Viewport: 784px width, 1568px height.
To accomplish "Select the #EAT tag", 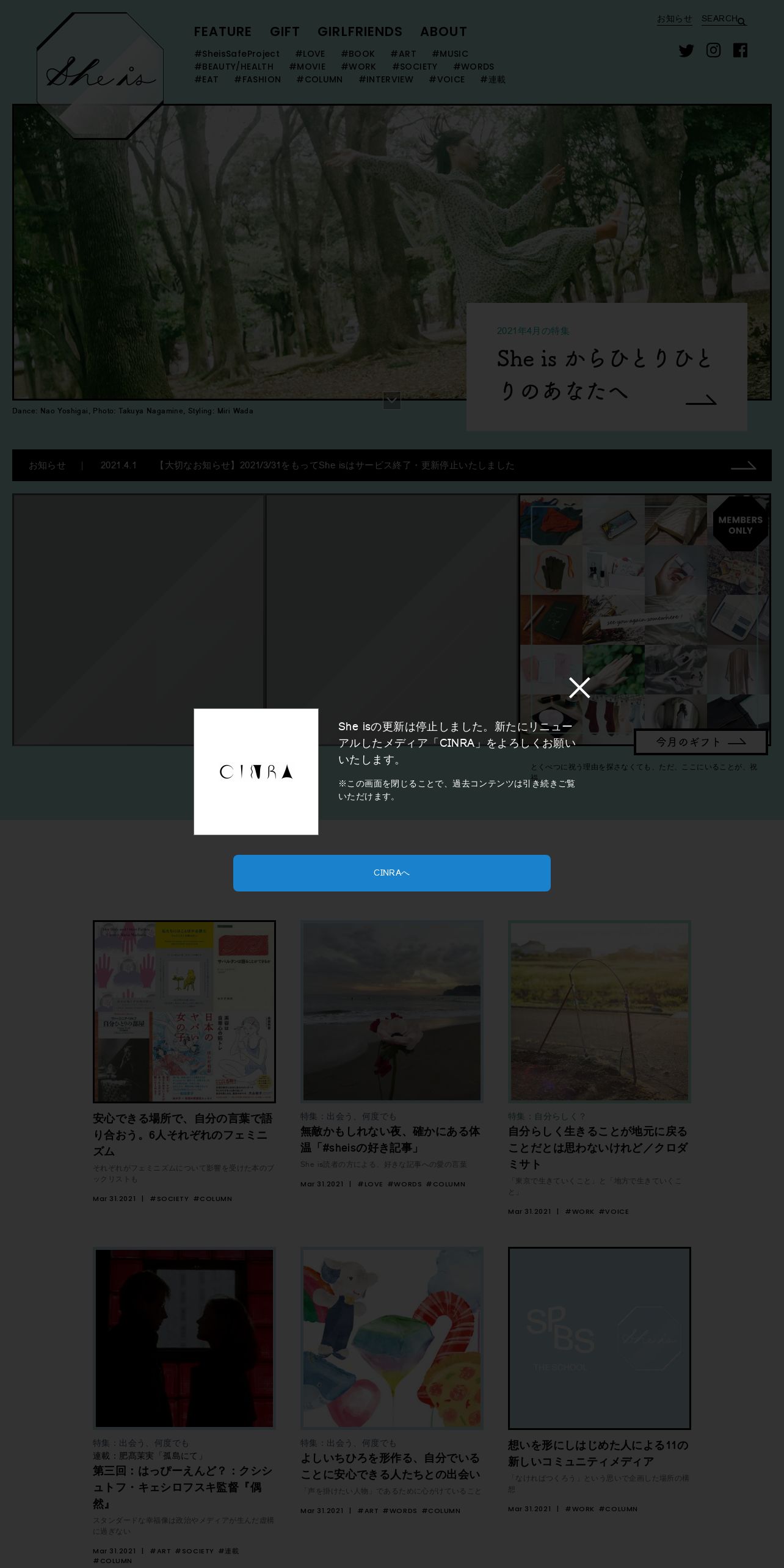I will point(206,79).
